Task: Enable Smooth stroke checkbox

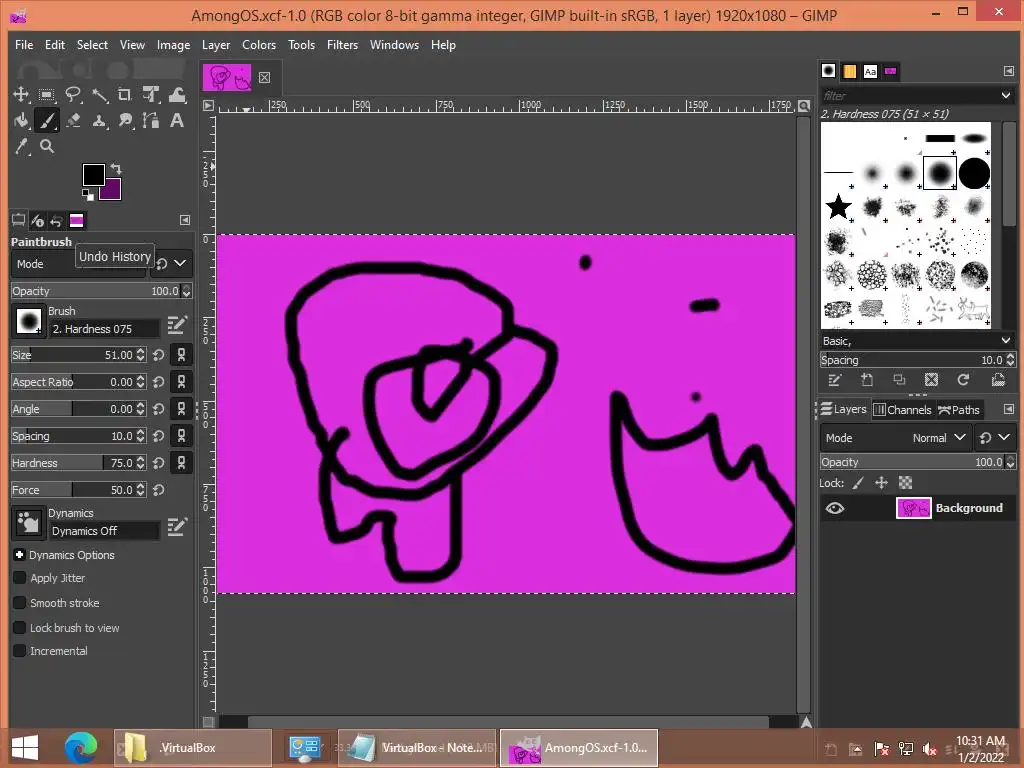Action: pos(20,603)
